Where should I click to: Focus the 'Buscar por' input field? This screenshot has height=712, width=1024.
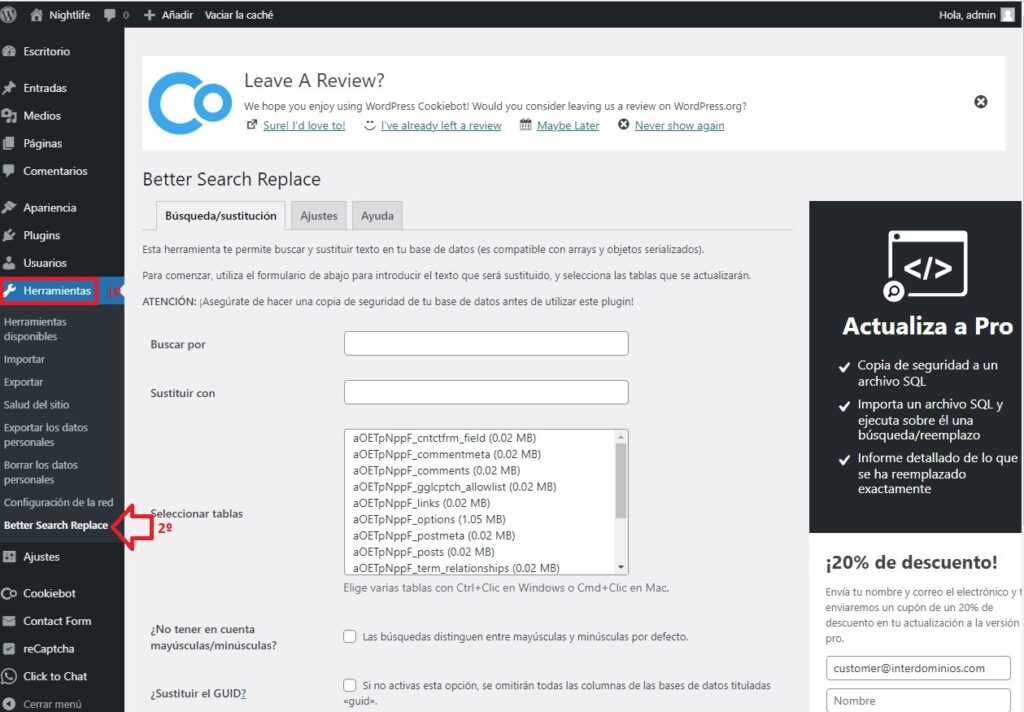[x=486, y=344]
